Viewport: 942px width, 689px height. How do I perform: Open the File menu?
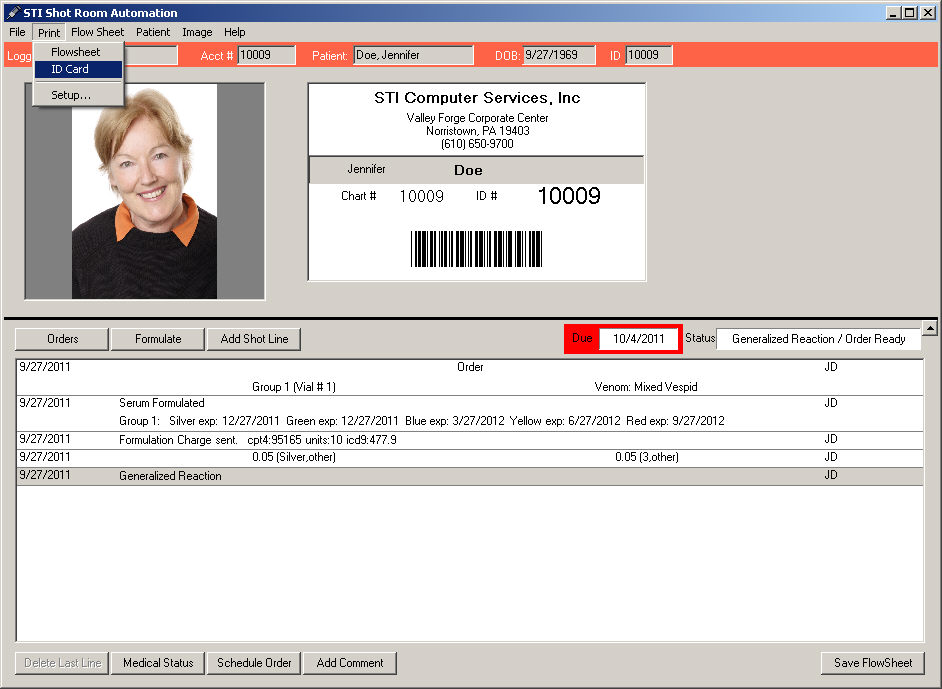(17, 32)
